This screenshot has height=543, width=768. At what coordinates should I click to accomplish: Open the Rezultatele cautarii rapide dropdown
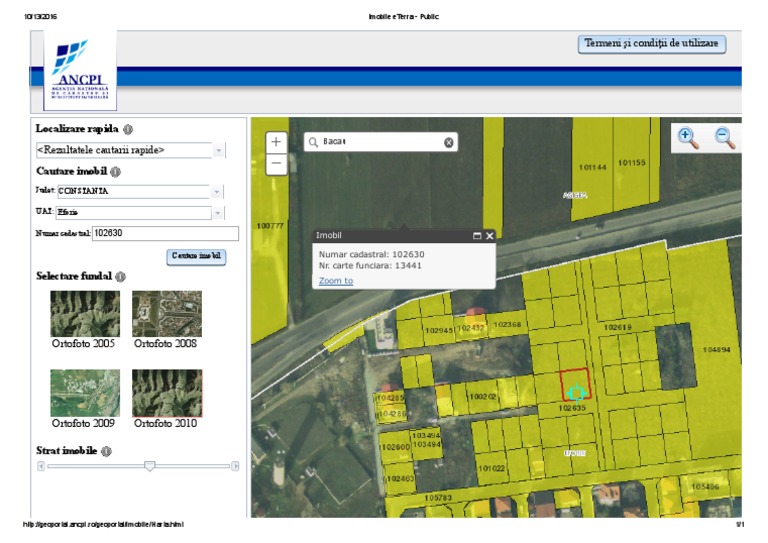coord(218,150)
